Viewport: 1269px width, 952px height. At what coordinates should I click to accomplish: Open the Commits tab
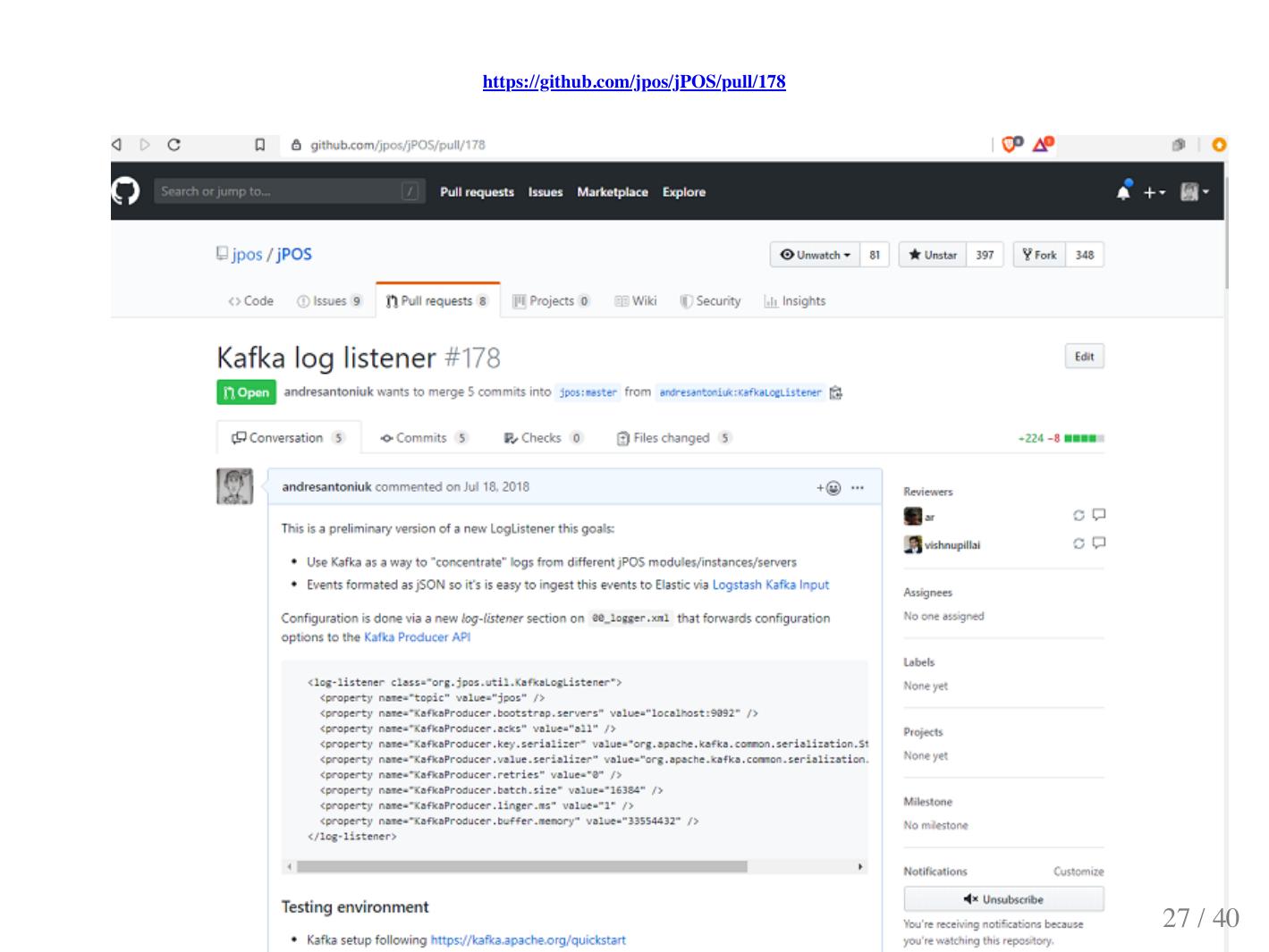(x=420, y=438)
